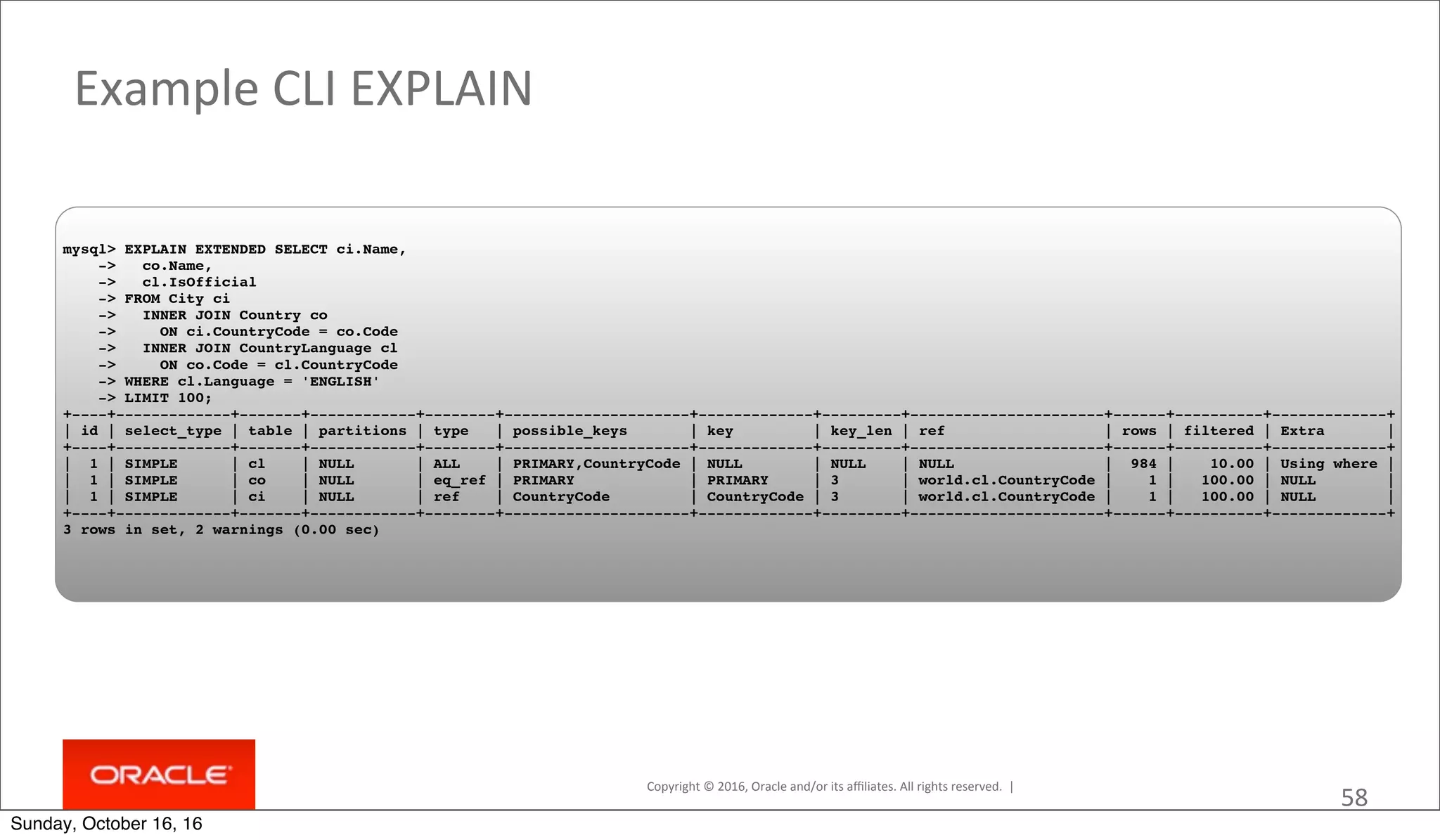Click the slide number 58
1440x840 pixels.
pos(1354,798)
